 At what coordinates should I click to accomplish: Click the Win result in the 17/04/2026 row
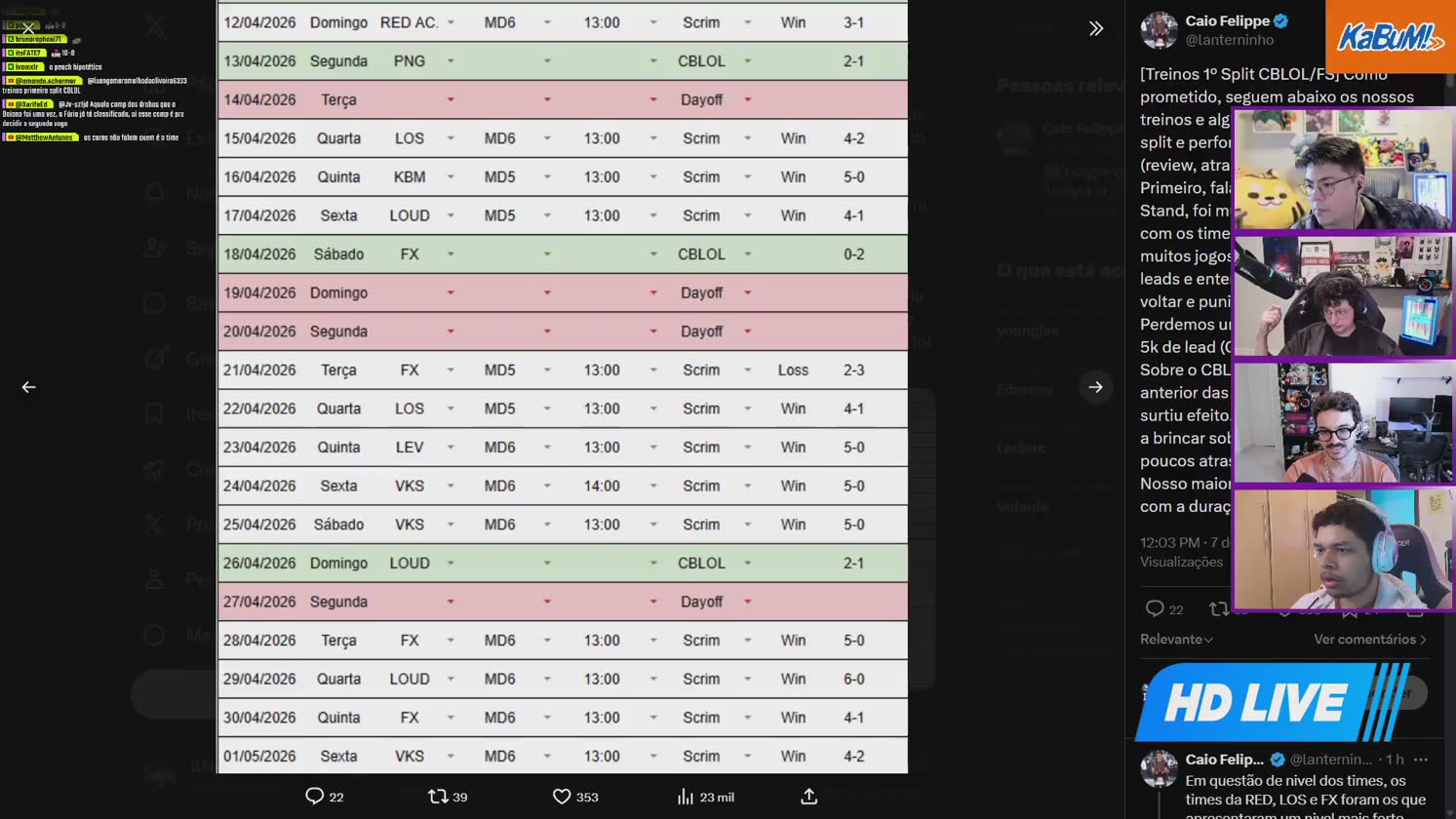pos(793,215)
